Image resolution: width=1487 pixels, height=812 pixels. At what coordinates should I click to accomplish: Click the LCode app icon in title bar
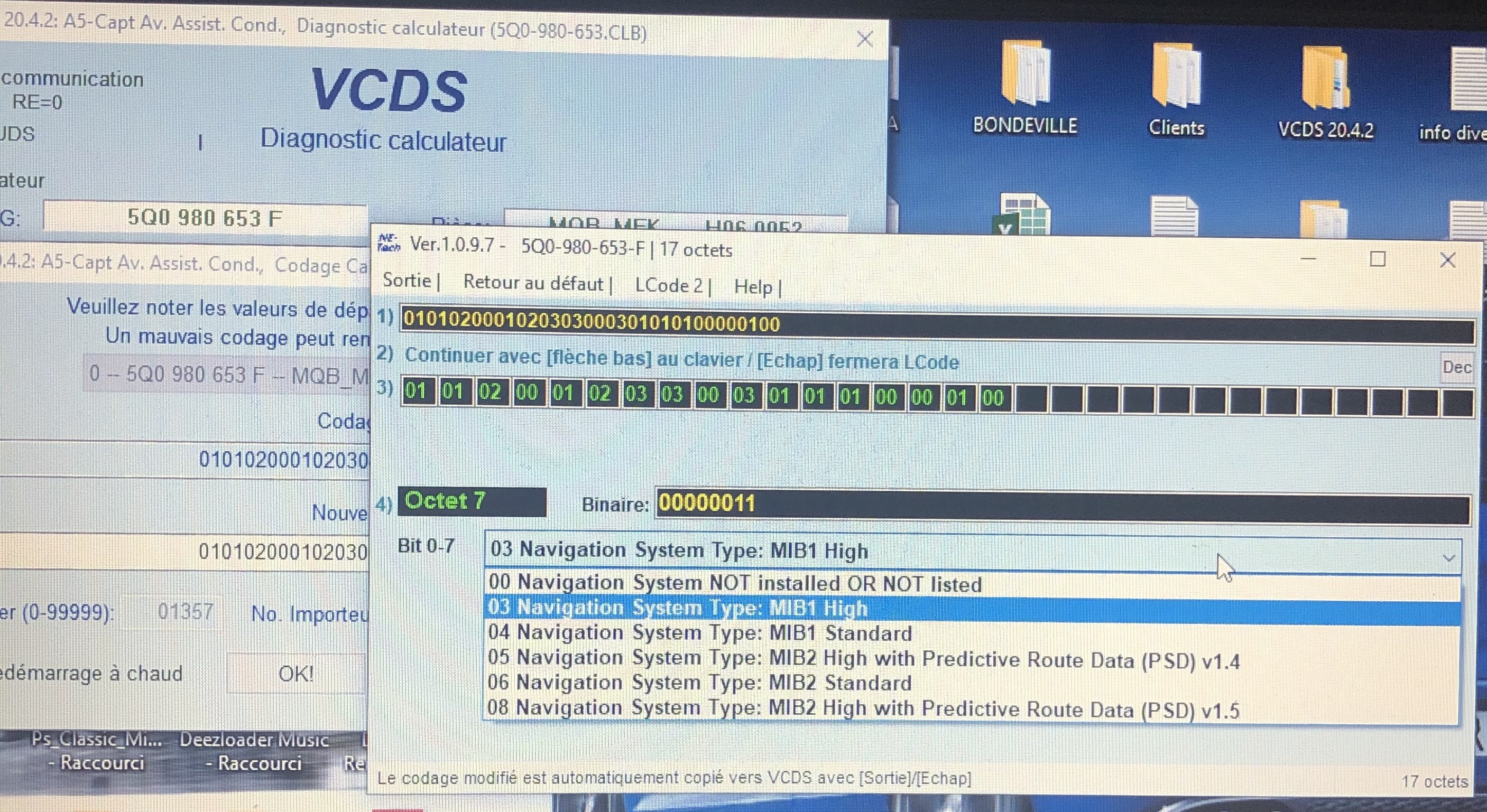click(388, 244)
